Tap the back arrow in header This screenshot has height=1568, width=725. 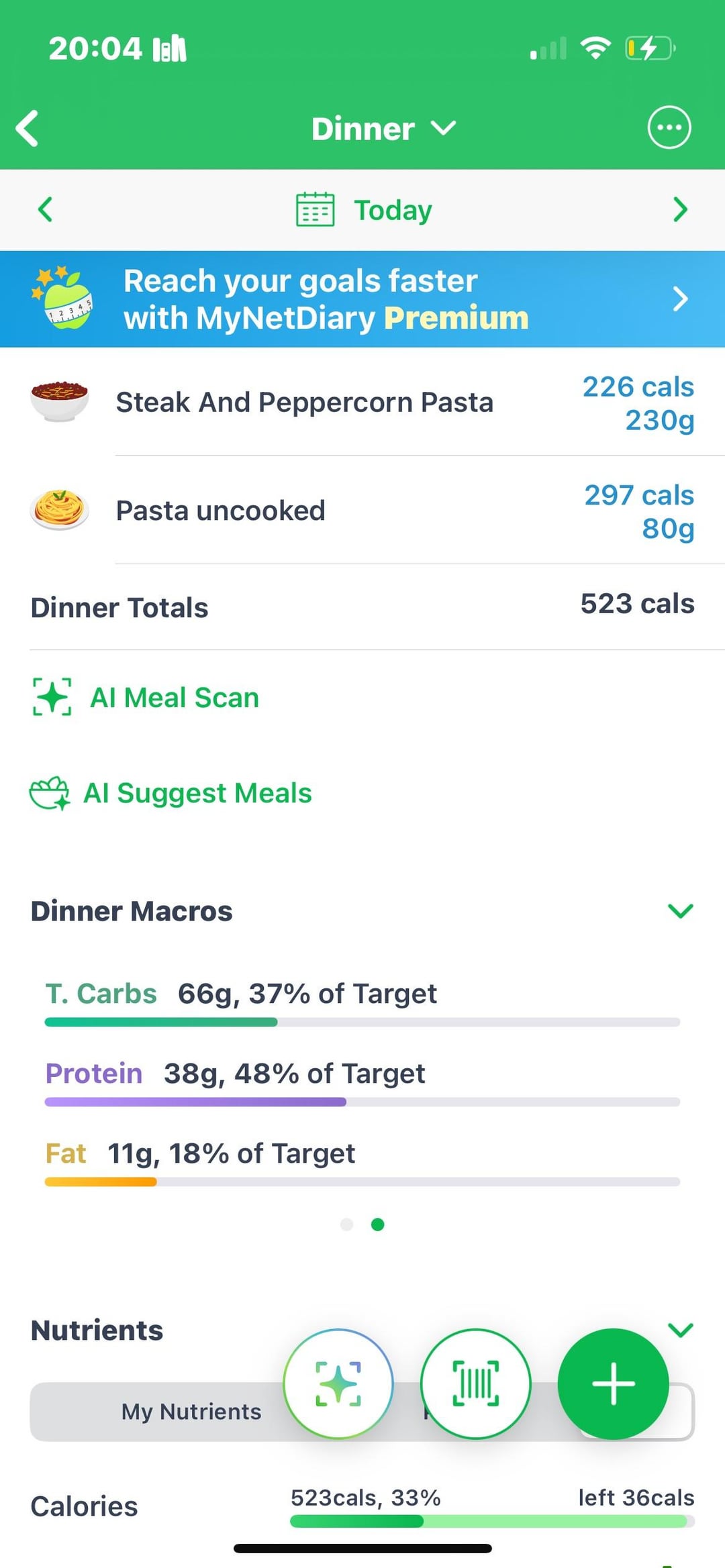click(x=28, y=128)
